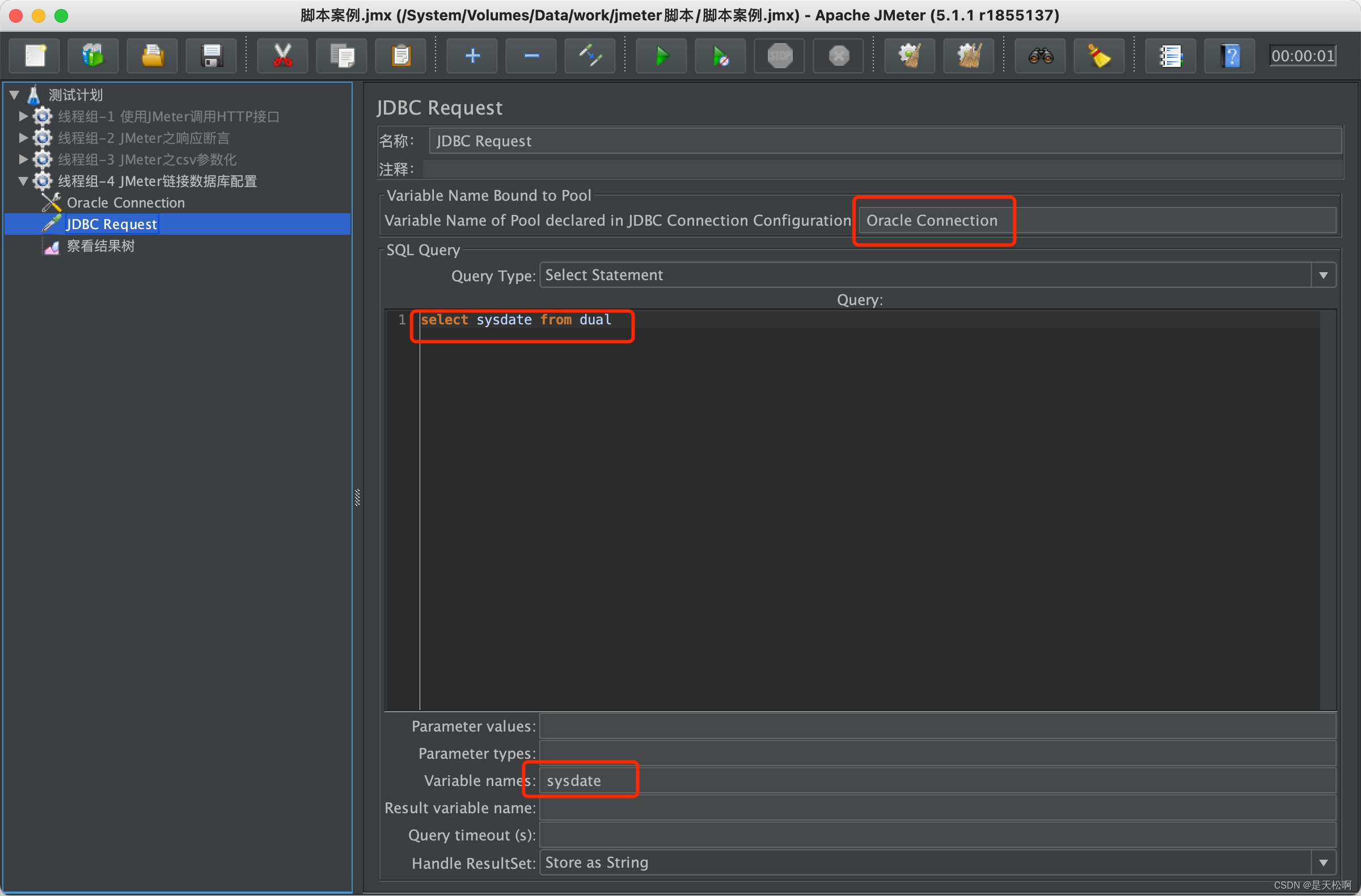This screenshot has width=1361, height=896.
Task: Click the Toggle enable/disable icon
Action: point(590,56)
